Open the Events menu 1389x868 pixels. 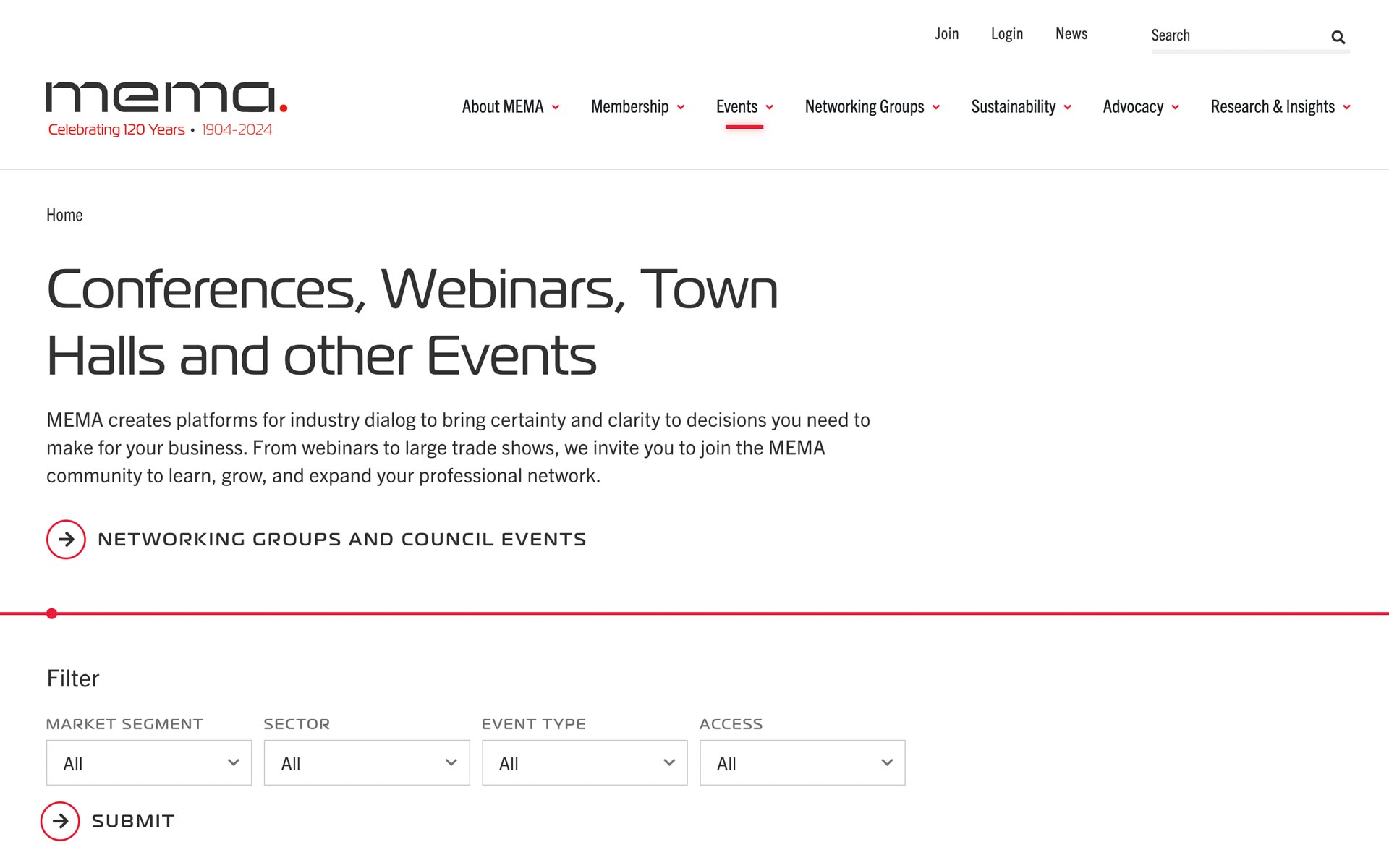(x=736, y=107)
